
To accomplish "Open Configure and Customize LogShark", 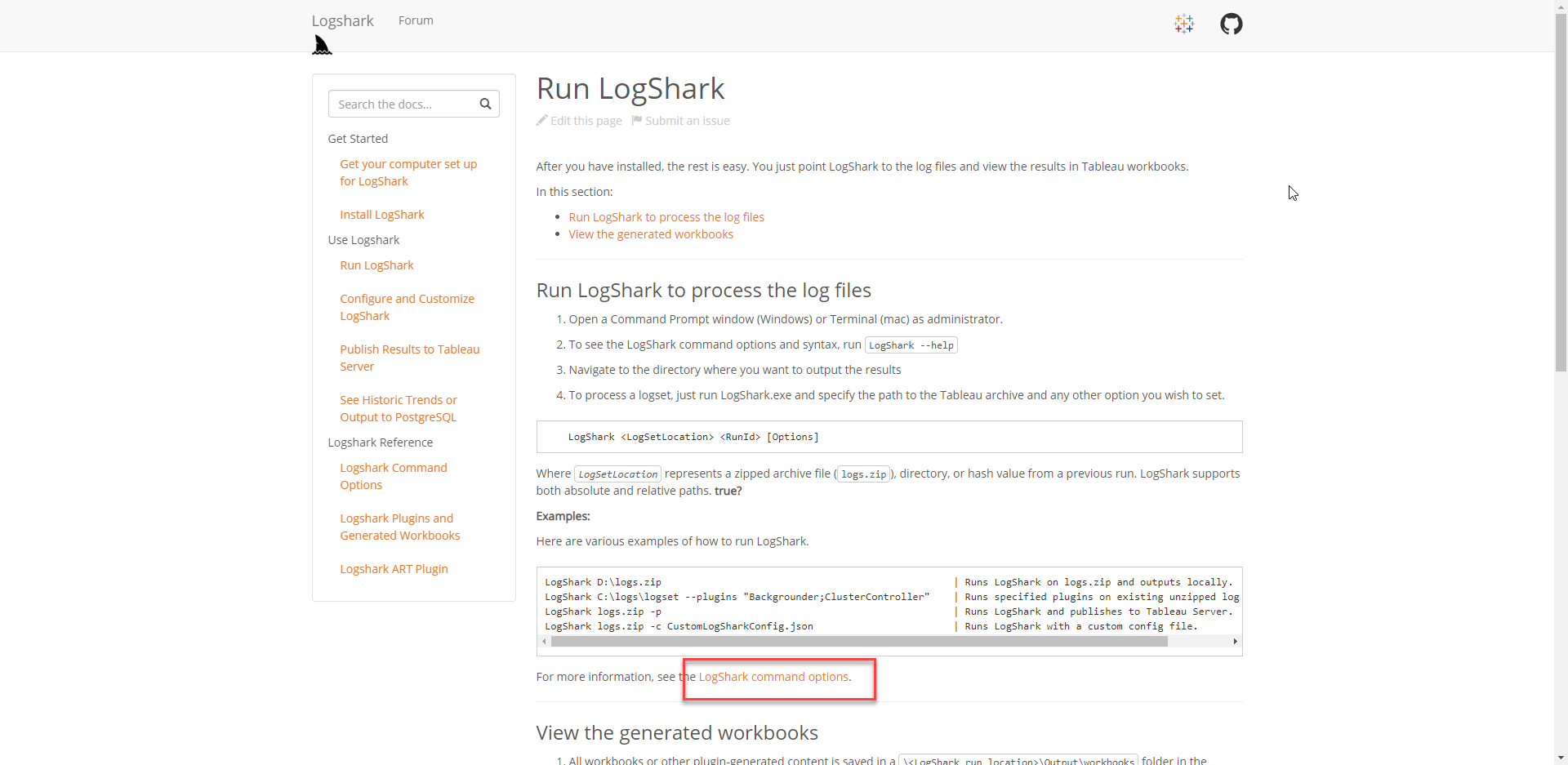I will pos(407,307).
